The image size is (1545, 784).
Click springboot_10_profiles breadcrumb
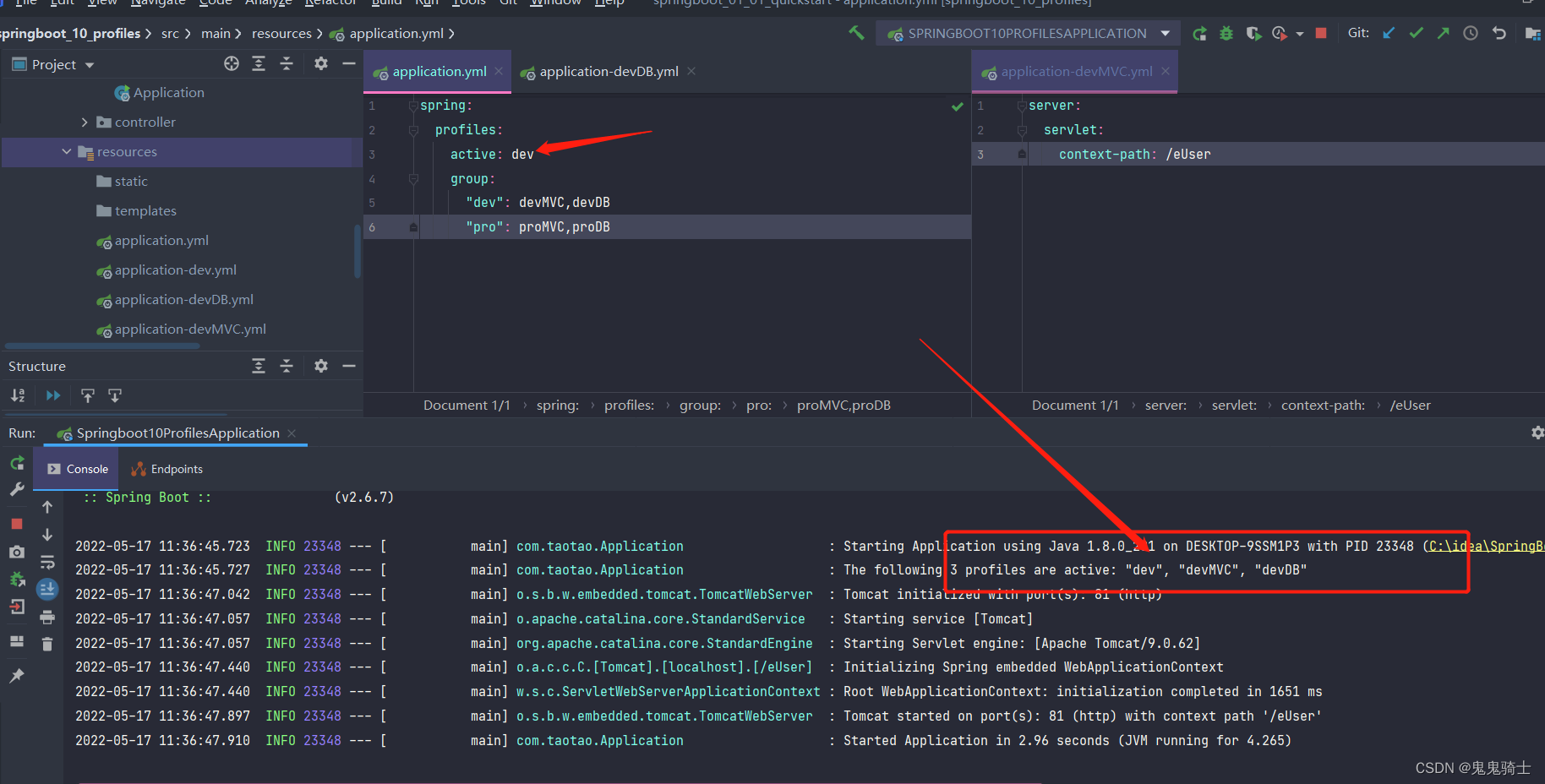[70, 34]
